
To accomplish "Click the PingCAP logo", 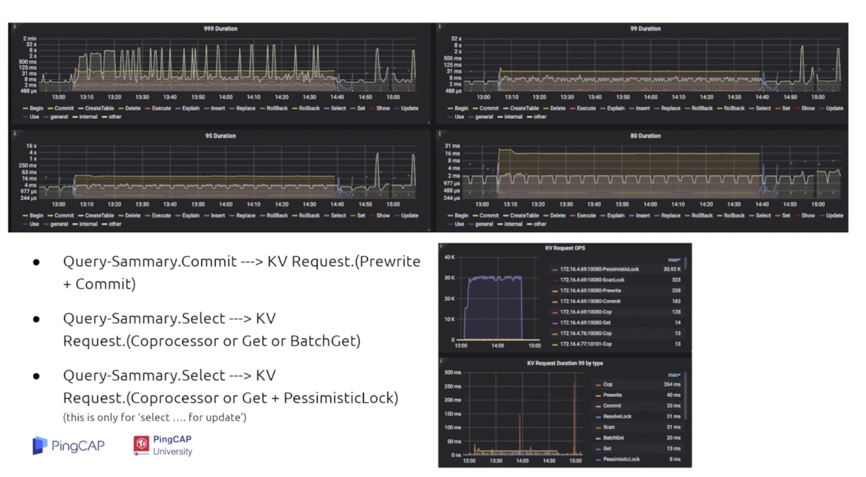I will click(68, 446).
